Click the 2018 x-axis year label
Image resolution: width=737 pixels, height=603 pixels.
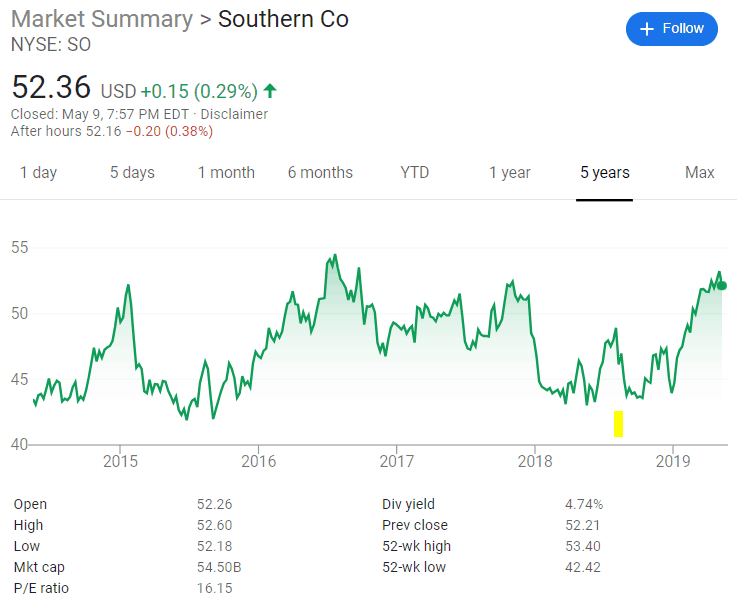tap(535, 461)
